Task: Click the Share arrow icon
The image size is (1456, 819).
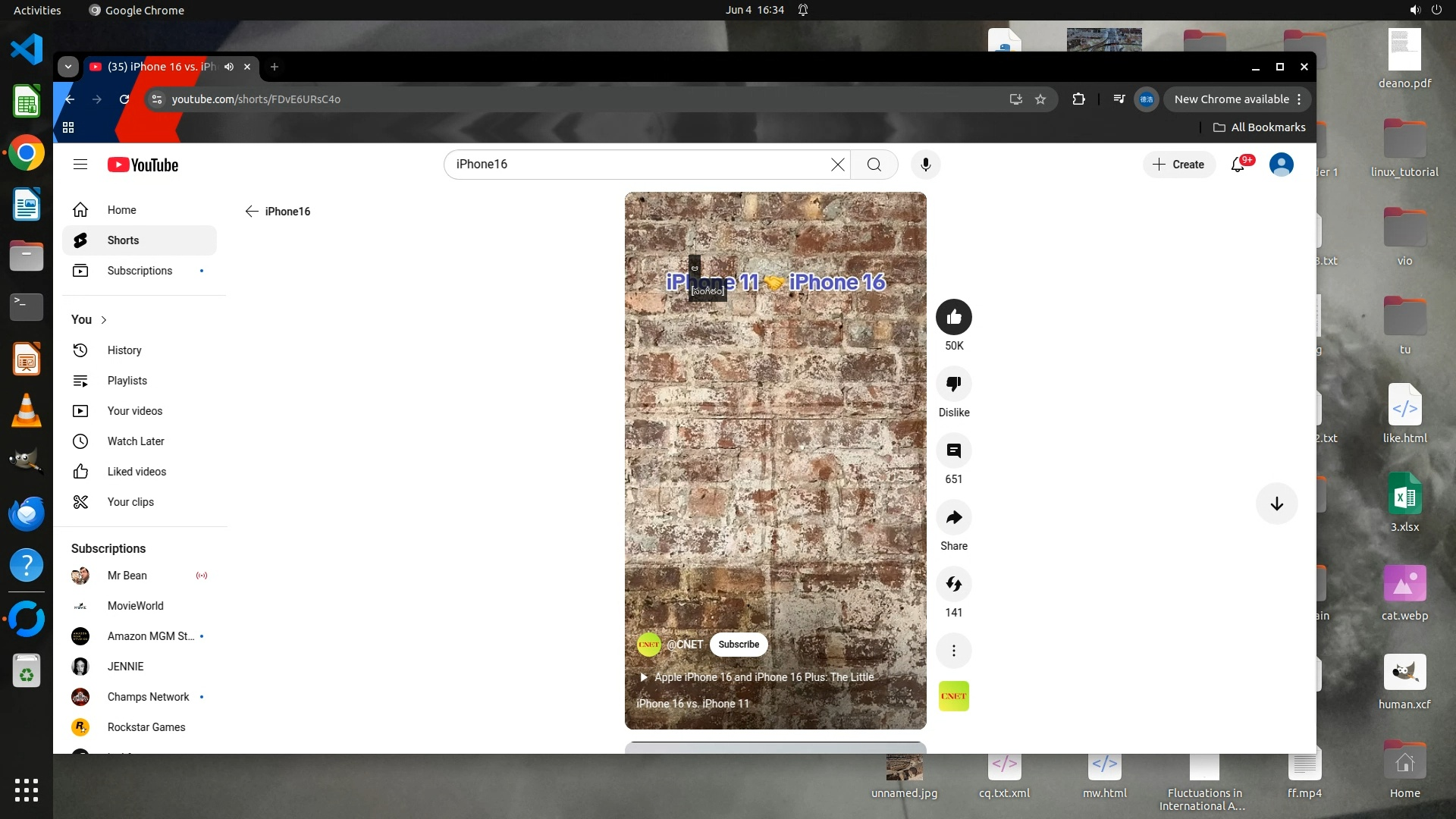Action: click(x=953, y=517)
